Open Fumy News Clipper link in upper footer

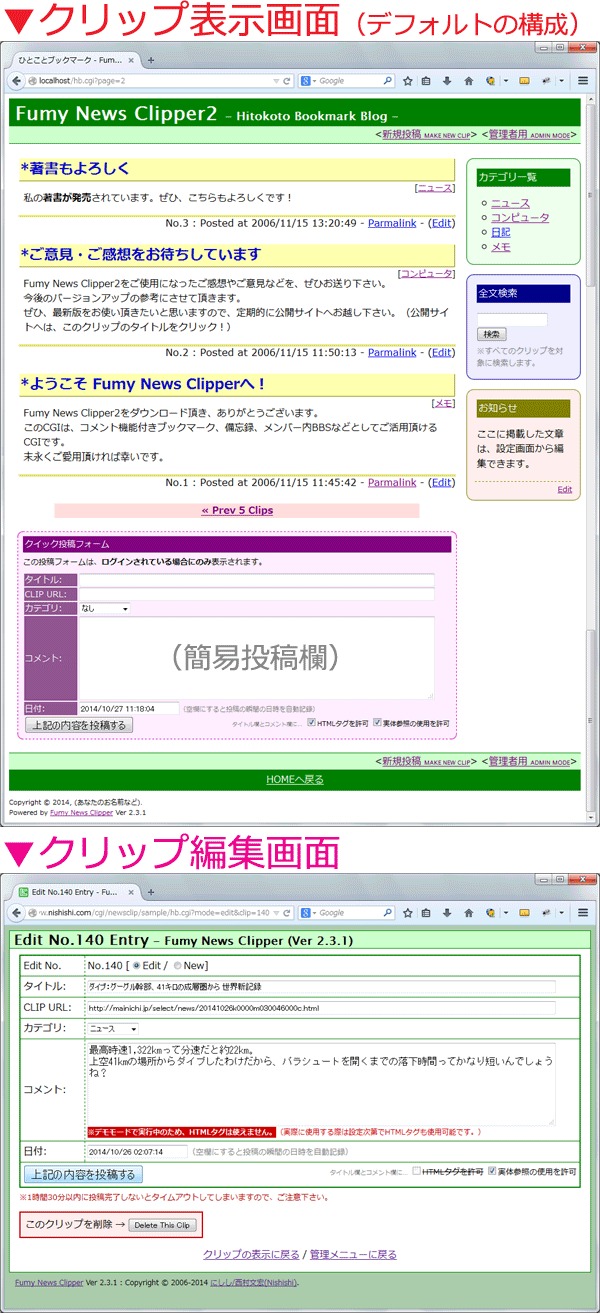click(x=83, y=813)
